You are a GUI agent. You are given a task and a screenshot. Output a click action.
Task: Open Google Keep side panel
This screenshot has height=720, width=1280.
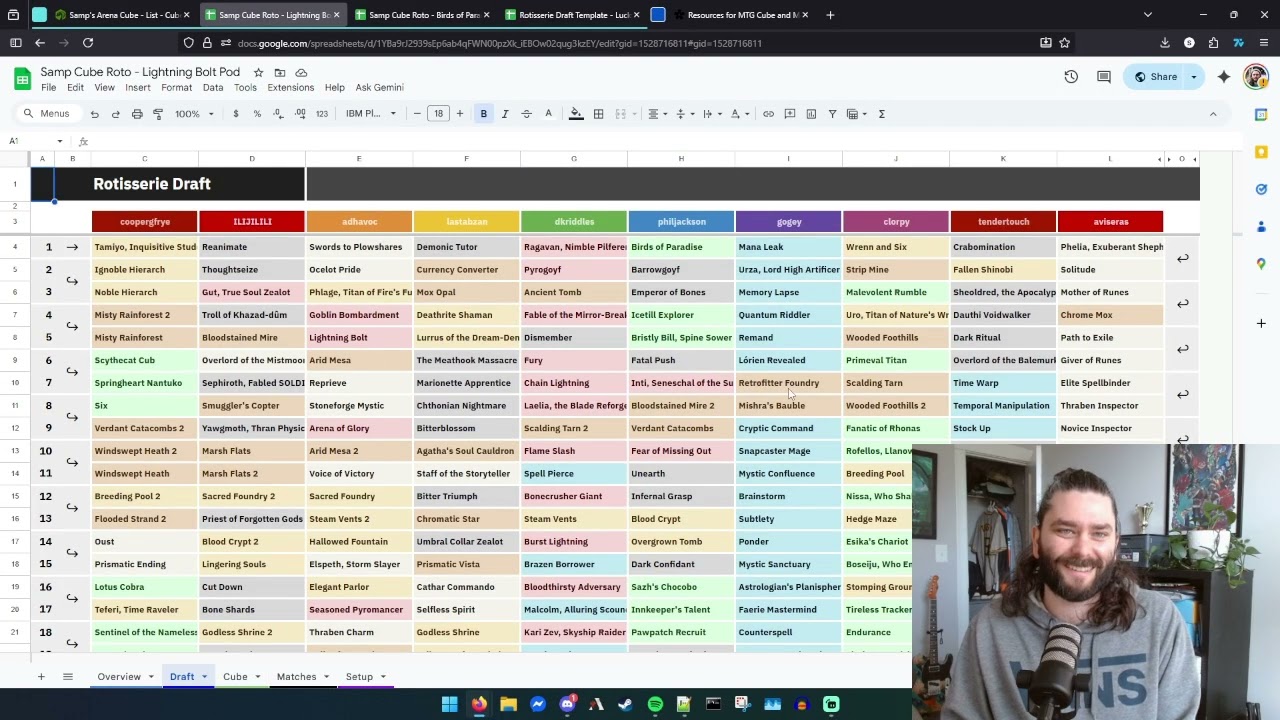(1261, 152)
